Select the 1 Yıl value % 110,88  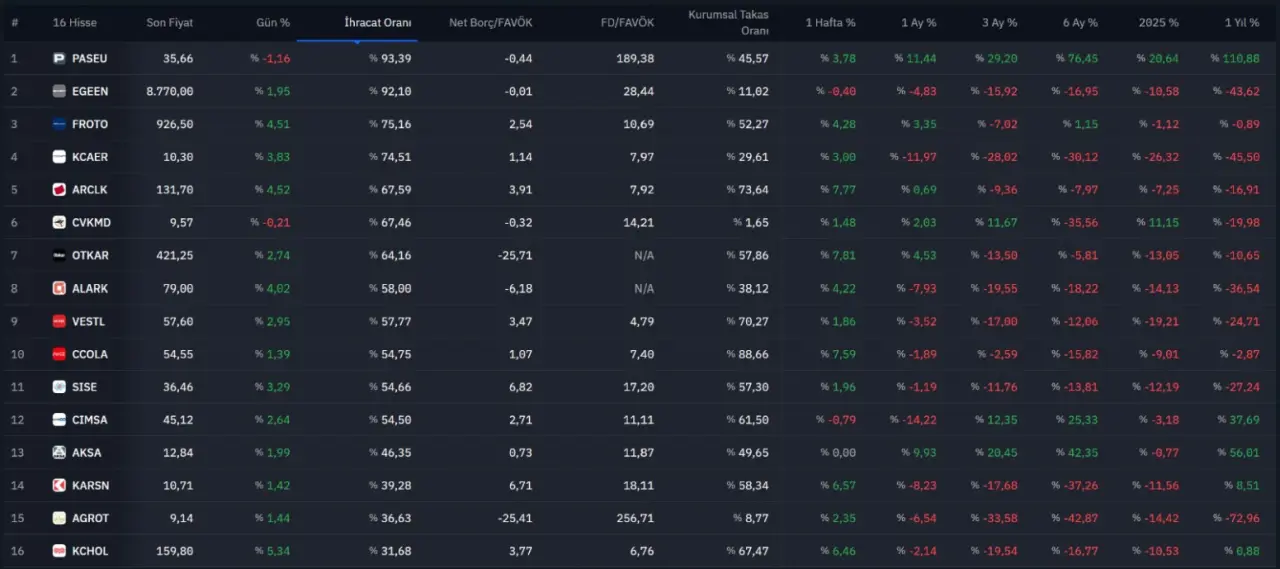click(1235, 59)
